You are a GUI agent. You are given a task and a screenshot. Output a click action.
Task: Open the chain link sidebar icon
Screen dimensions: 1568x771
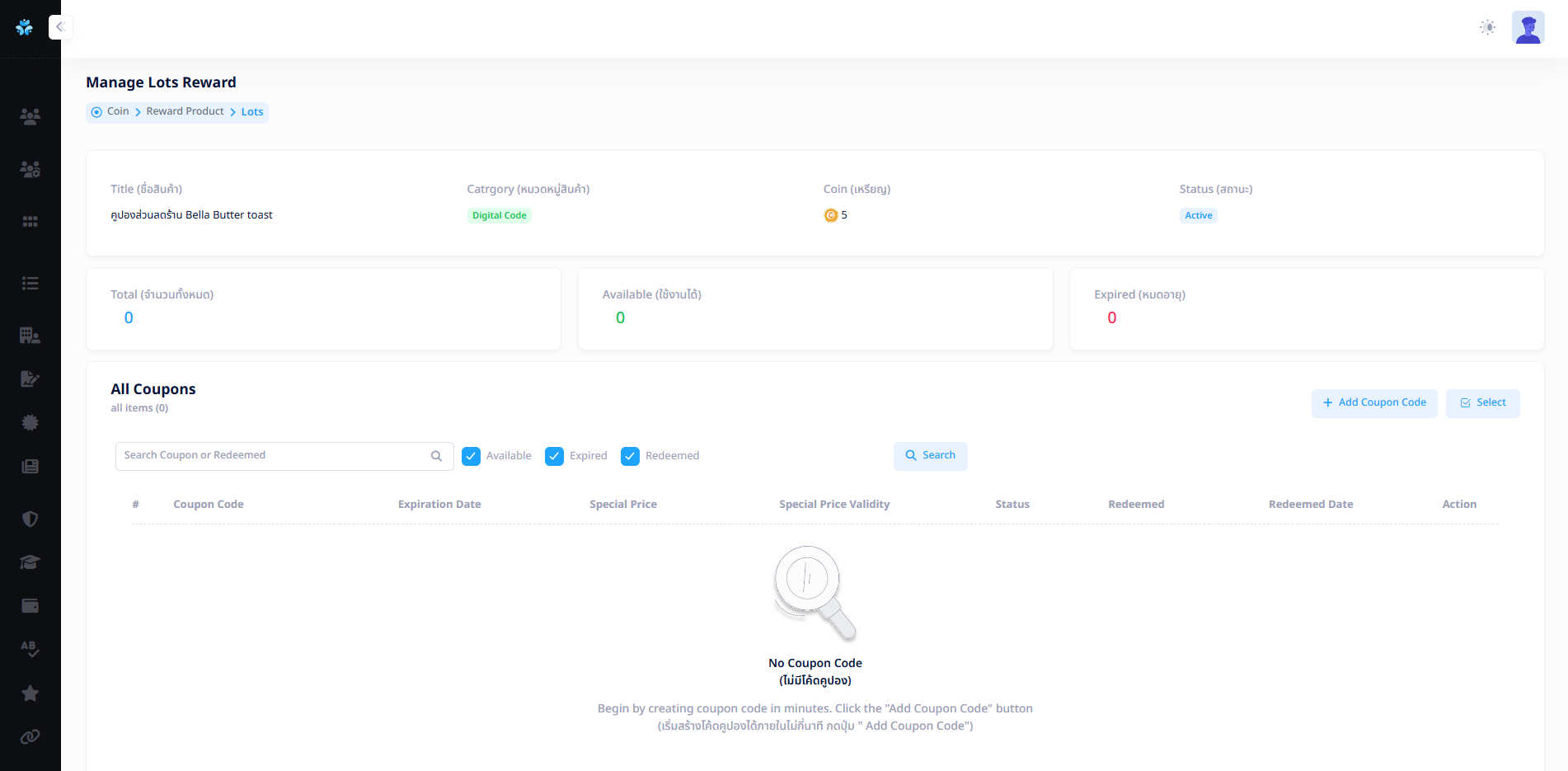tap(30, 736)
